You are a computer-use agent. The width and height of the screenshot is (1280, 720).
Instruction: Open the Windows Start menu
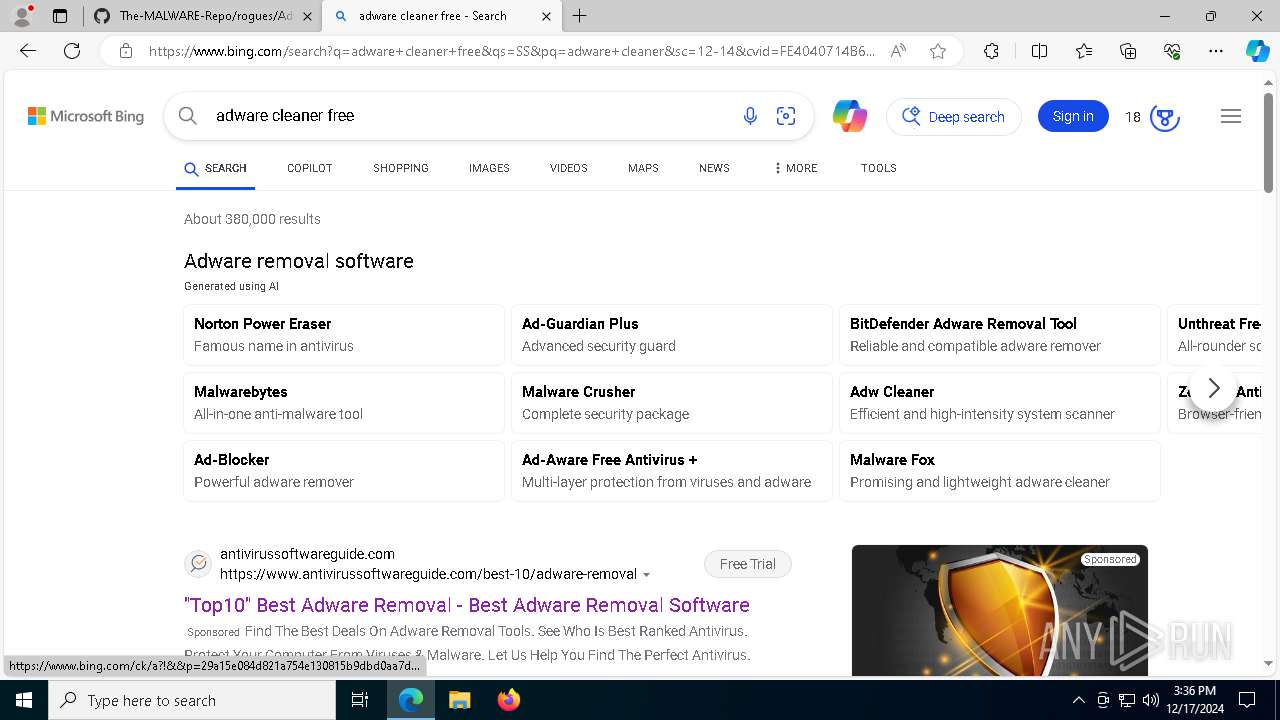(24, 700)
